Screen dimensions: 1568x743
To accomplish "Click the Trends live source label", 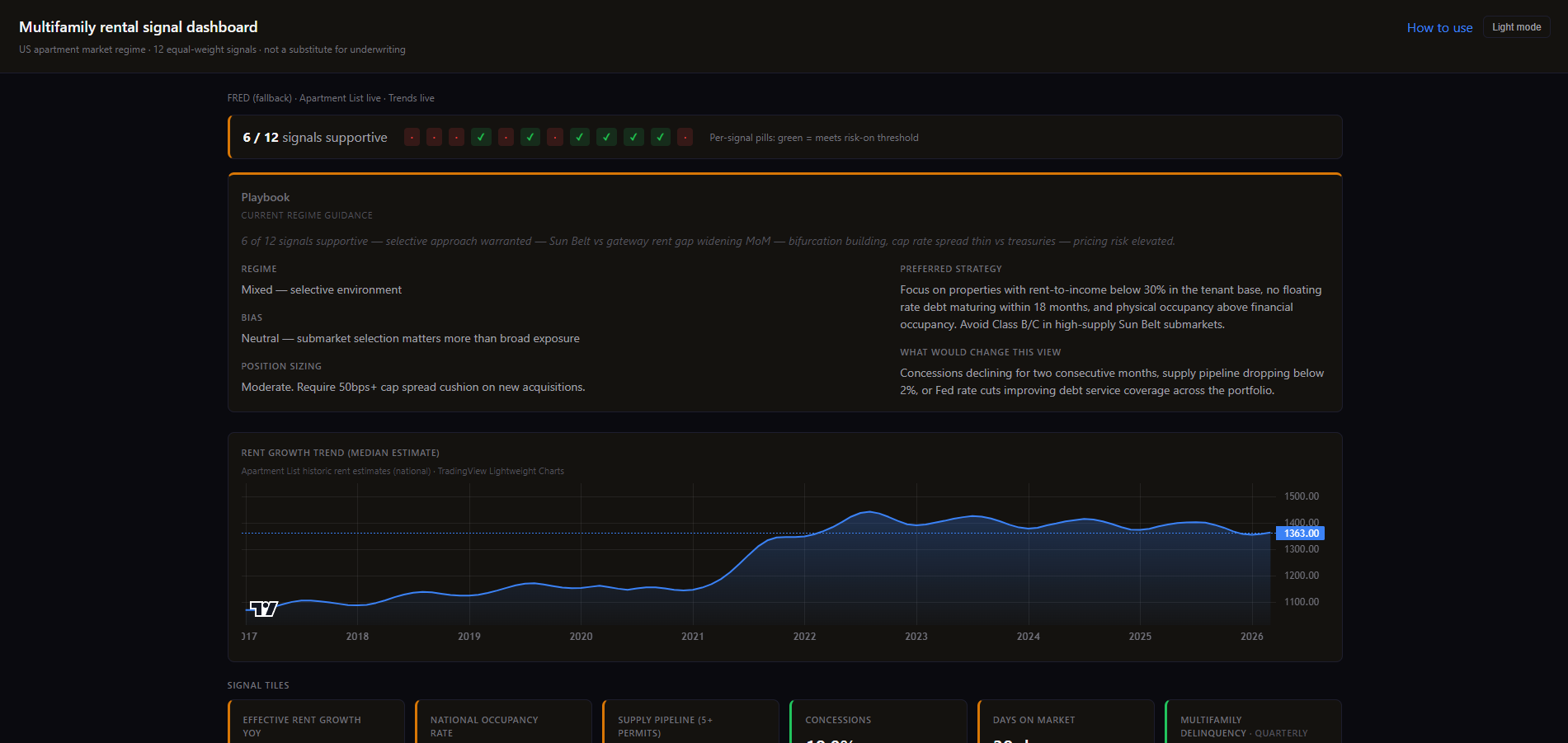I will tap(412, 97).
